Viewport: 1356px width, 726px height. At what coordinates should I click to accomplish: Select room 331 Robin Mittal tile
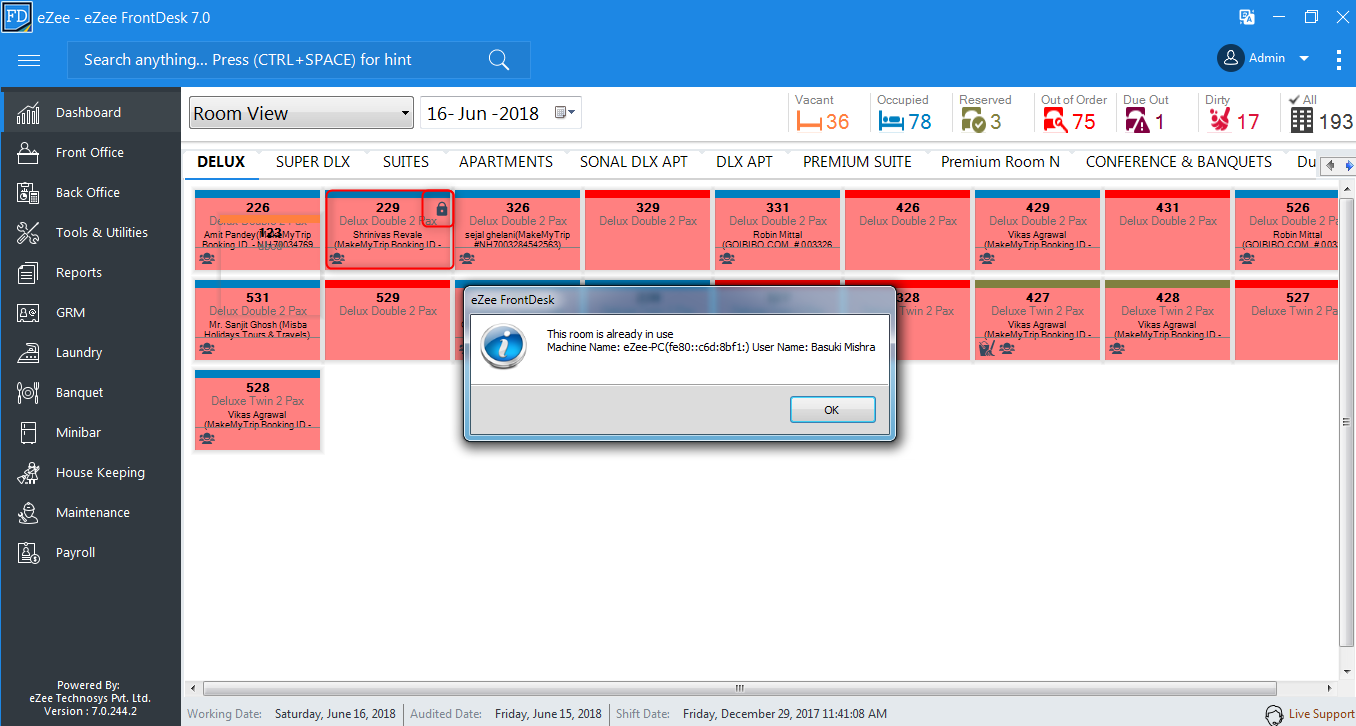[x=778, y=230]
